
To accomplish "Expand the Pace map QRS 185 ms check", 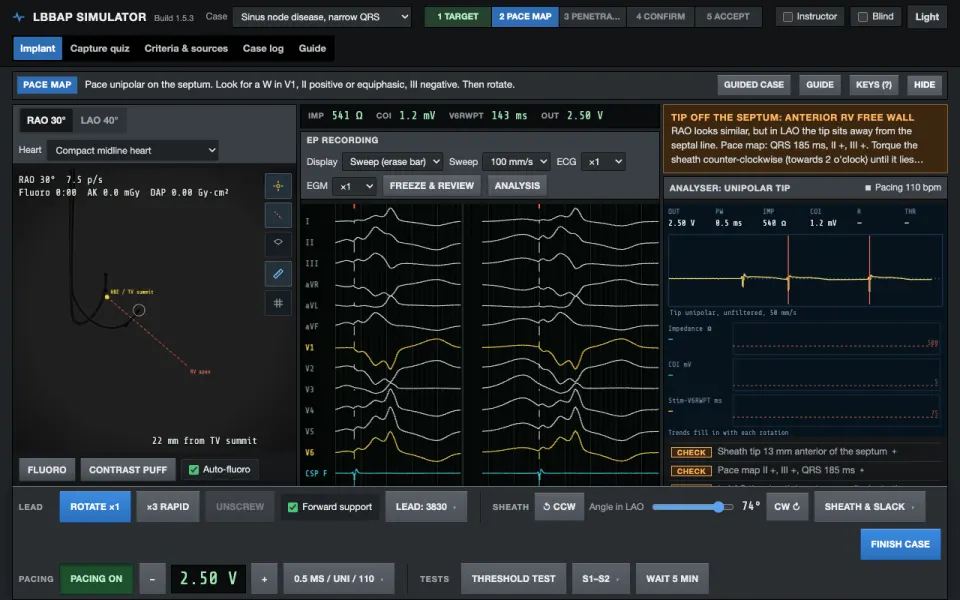I will [x=806, y=470].
